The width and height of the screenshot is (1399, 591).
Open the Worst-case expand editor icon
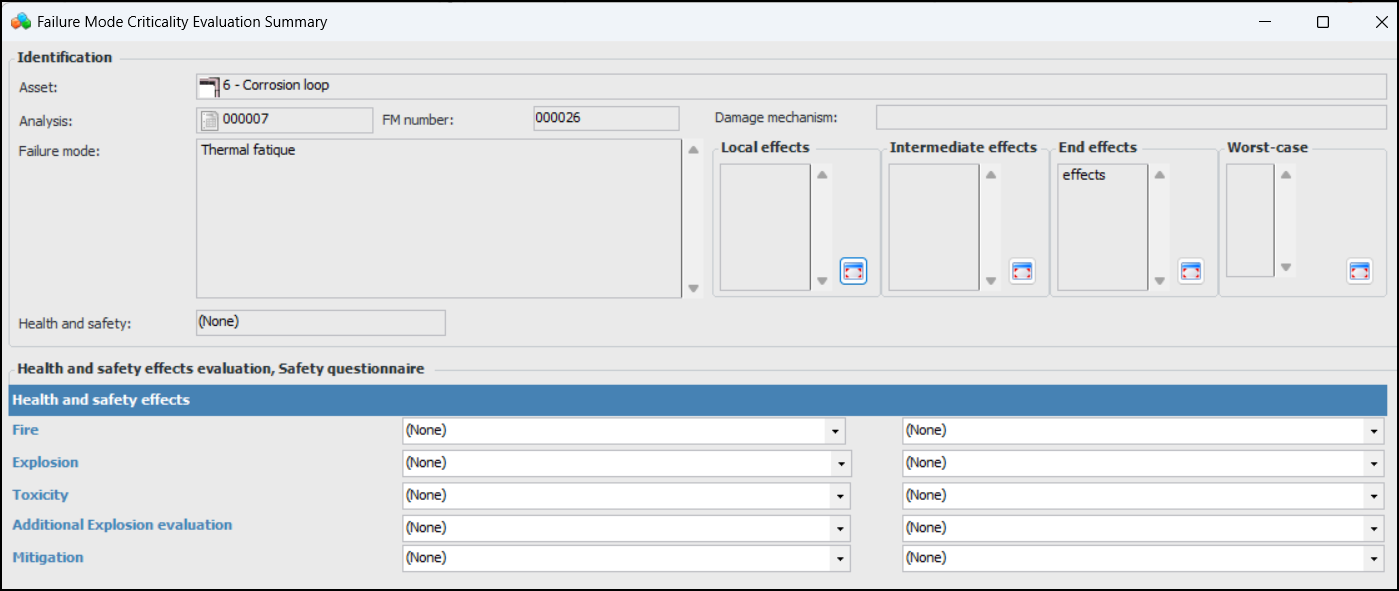[1359, 271]
